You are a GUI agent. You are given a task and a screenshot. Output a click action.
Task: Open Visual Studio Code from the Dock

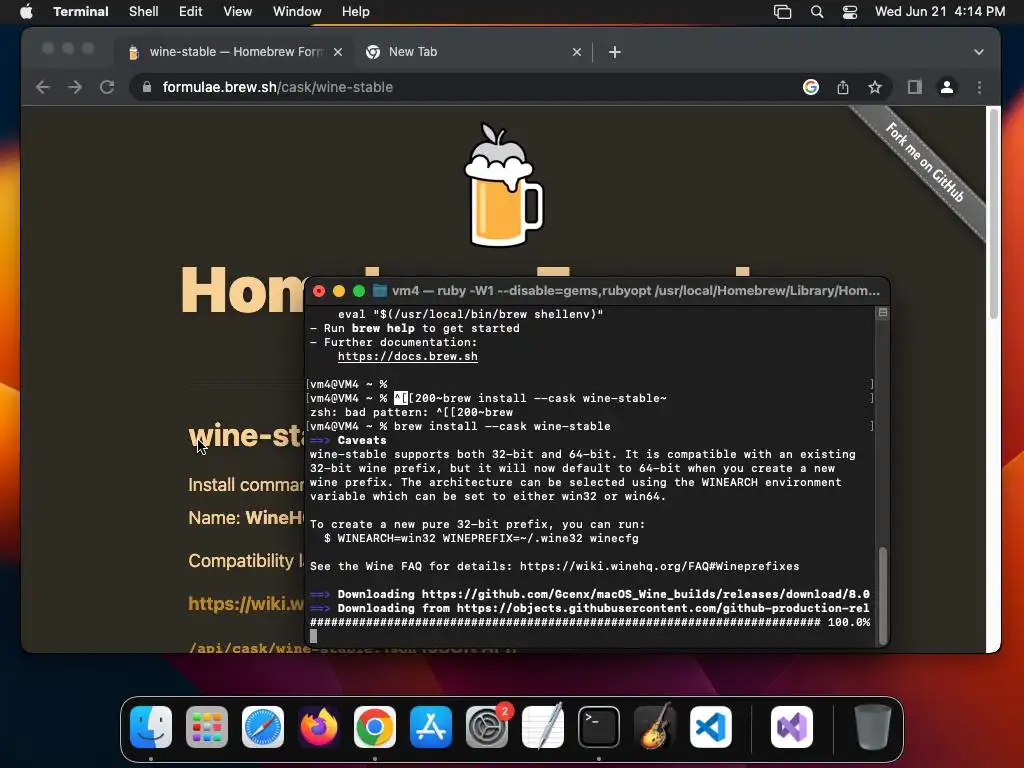pos(711,727)
